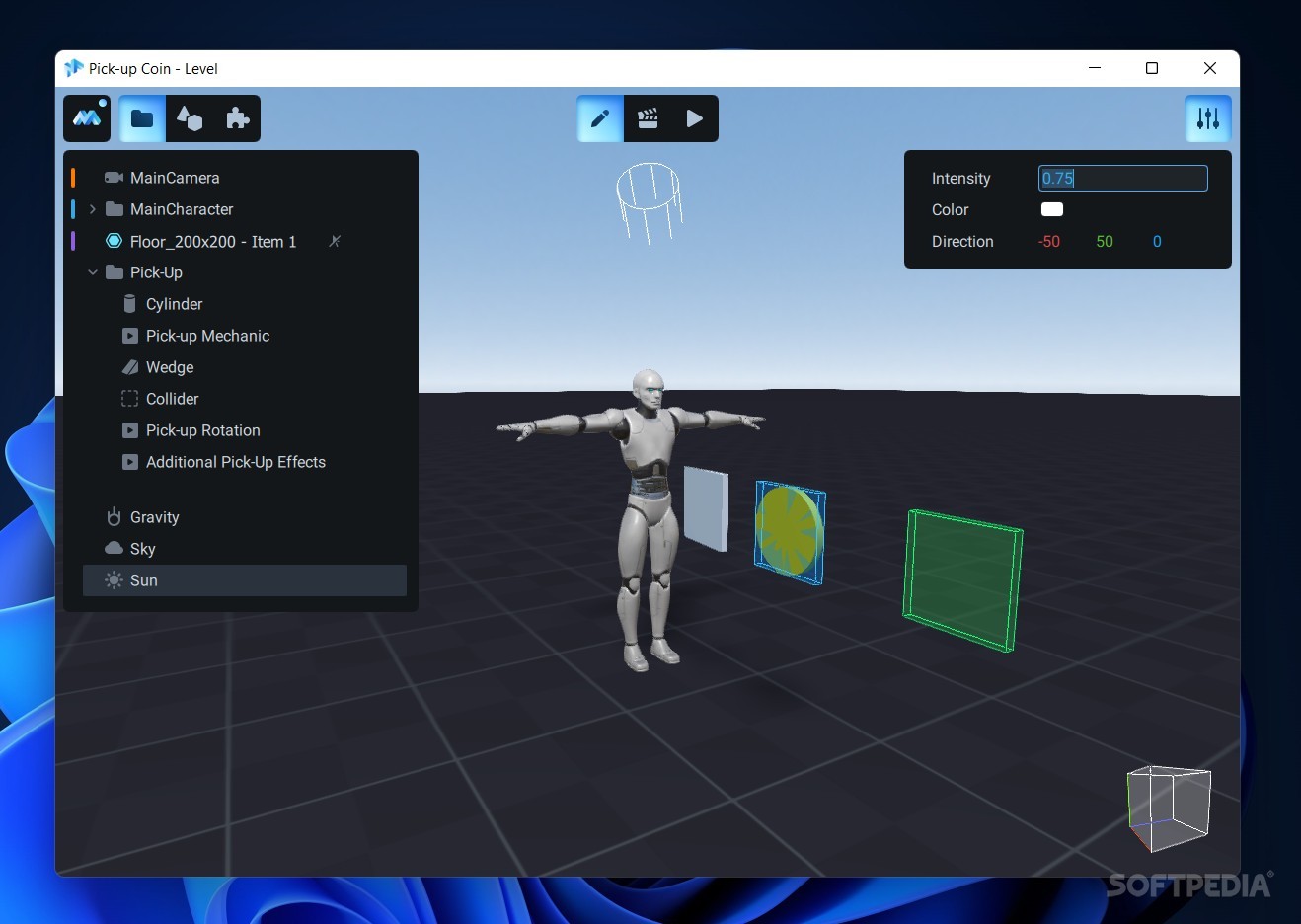The width and height of the screenshot is (1301, 924).
Task: Select the Sky label
Action: pyautogui.click(x=143, y=549)
